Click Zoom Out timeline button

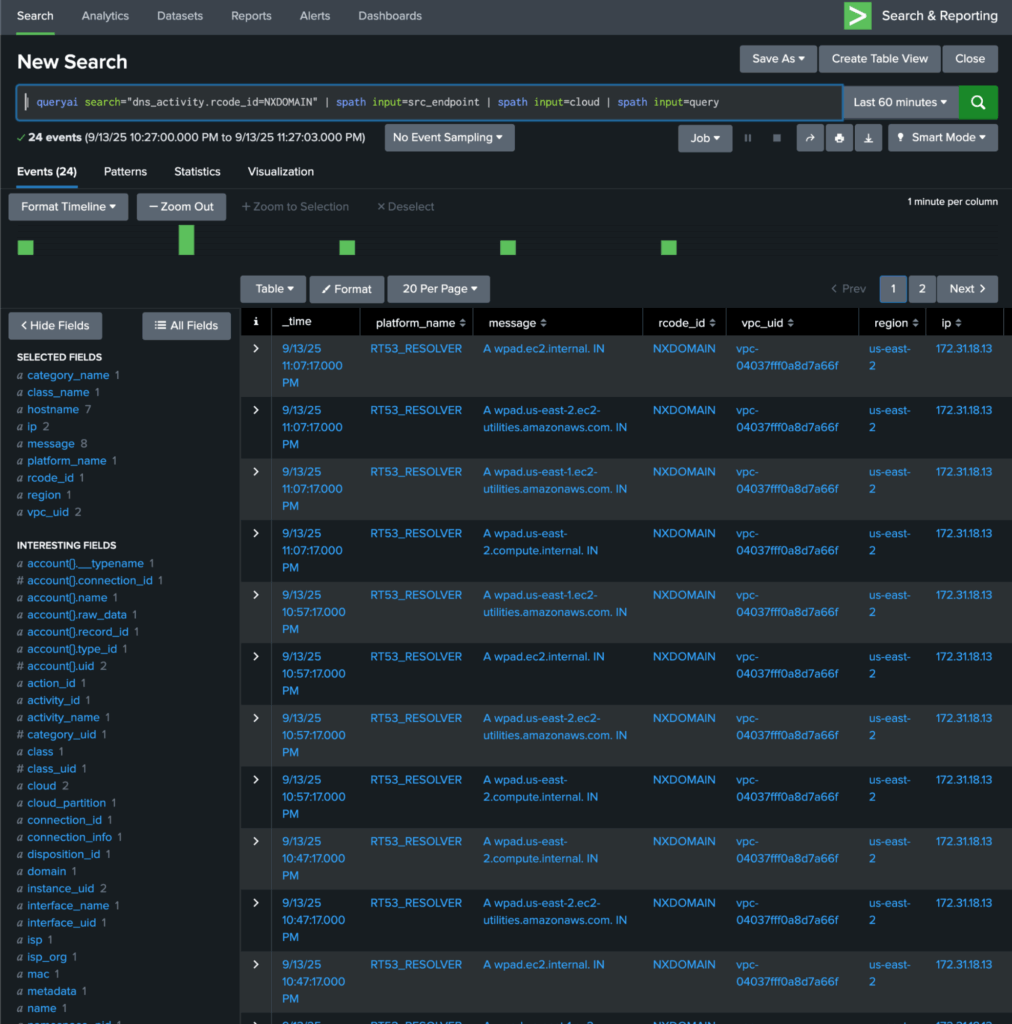[x=182, y=206]
